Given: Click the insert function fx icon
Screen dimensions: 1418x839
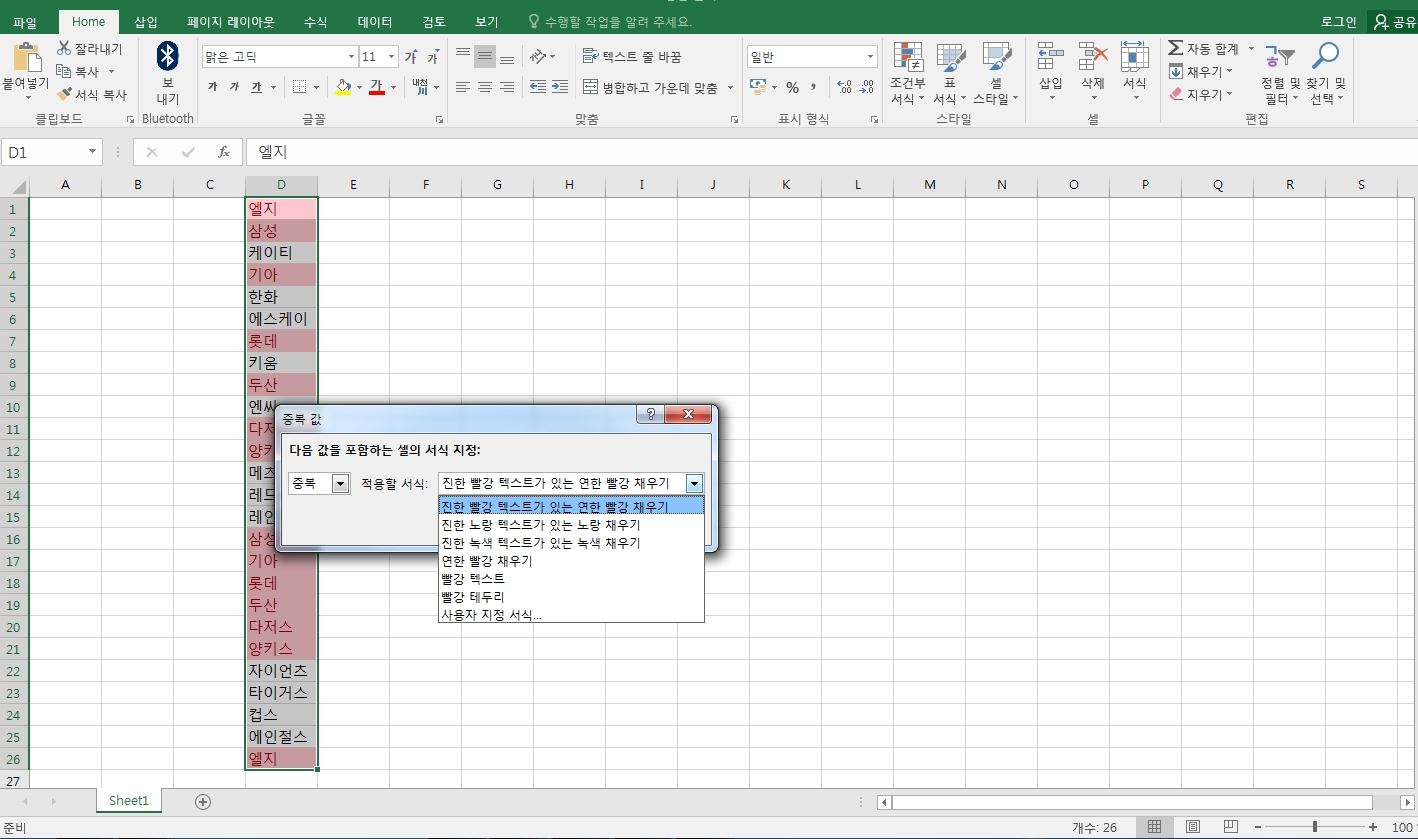Looking at the screenshot, I should point(224,152).
